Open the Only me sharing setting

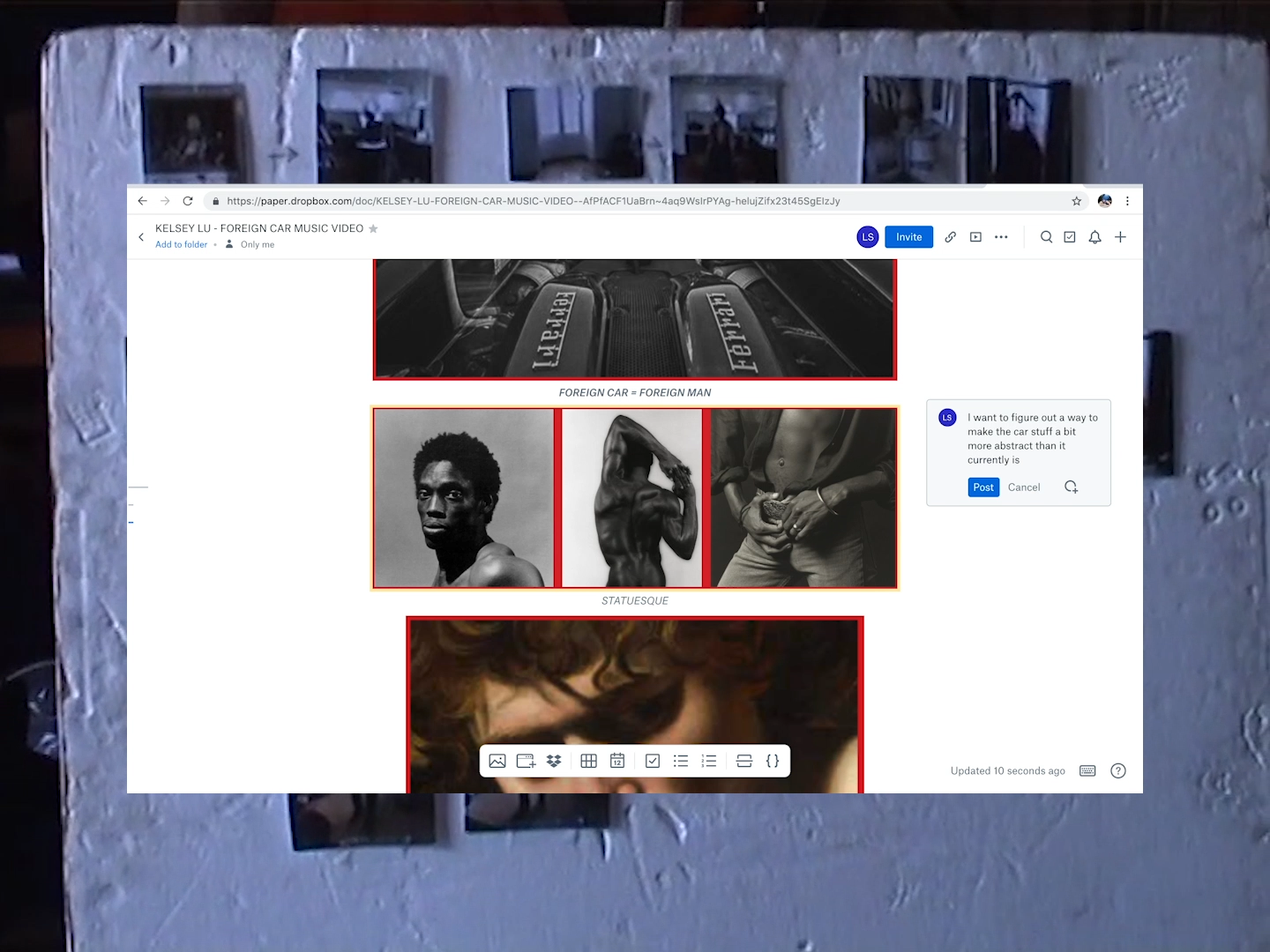click(x=250, y=245)
